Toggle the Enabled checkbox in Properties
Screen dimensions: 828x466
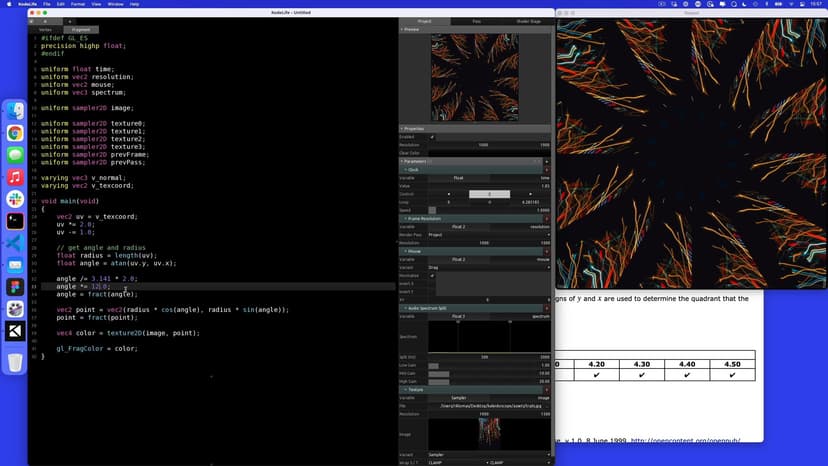(x=432, y=137)
